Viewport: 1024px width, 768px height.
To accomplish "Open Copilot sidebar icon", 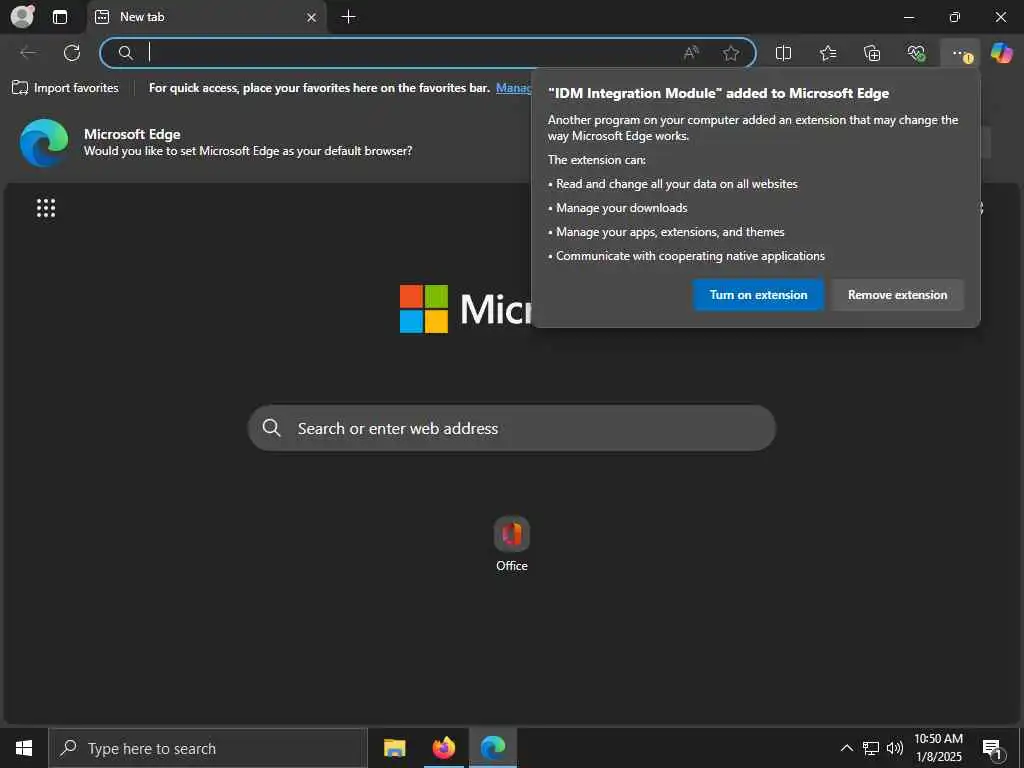I will (x=1001, y=53).
